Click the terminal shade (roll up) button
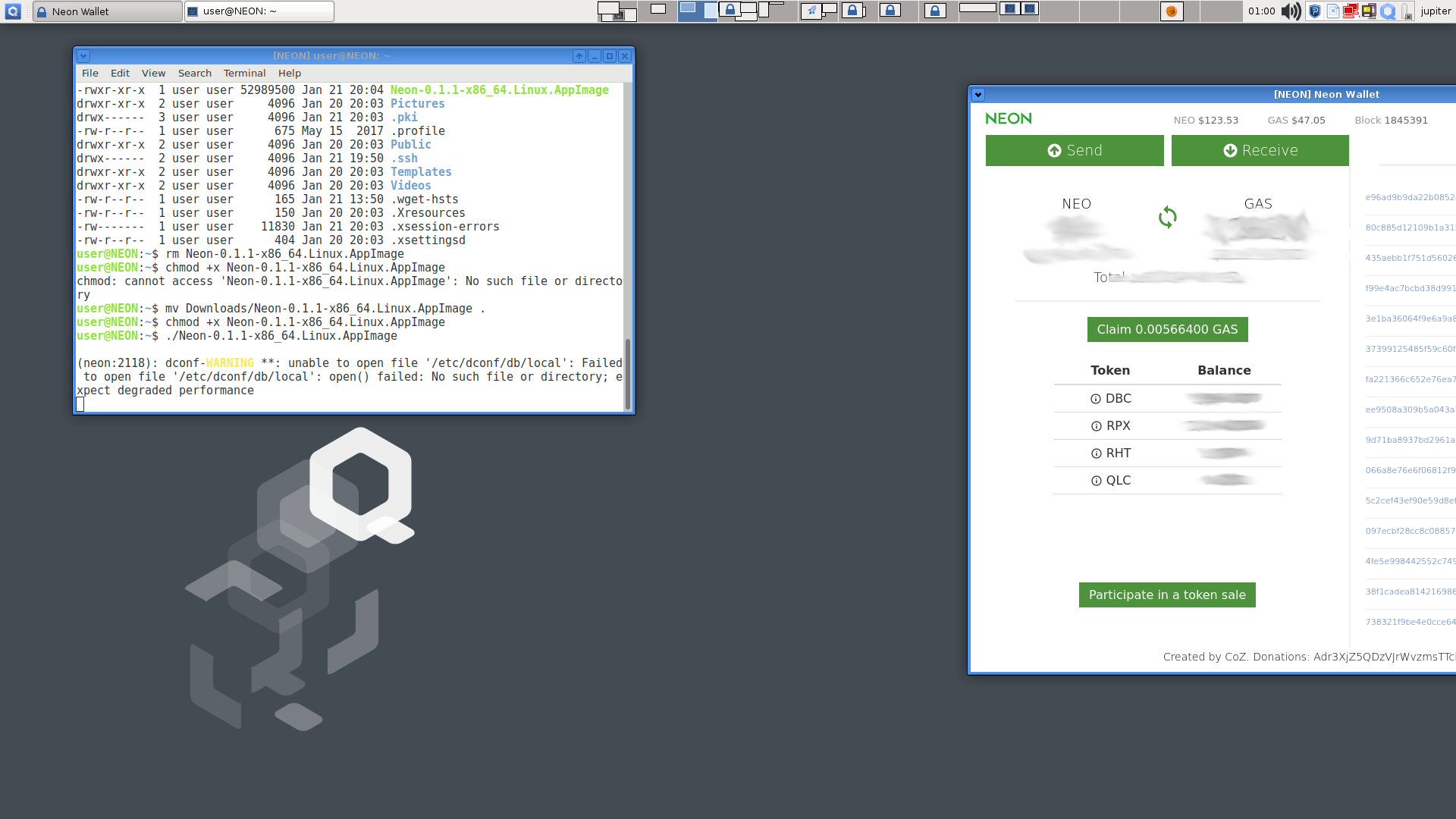This screenshot has height=819, width=1456. coord(579,56)
